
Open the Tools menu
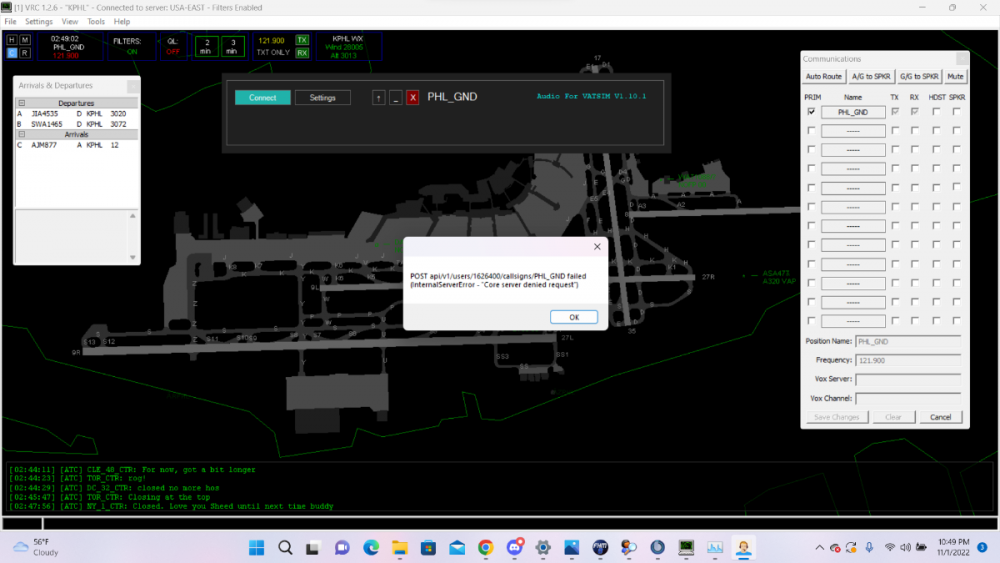pos(96,21)
